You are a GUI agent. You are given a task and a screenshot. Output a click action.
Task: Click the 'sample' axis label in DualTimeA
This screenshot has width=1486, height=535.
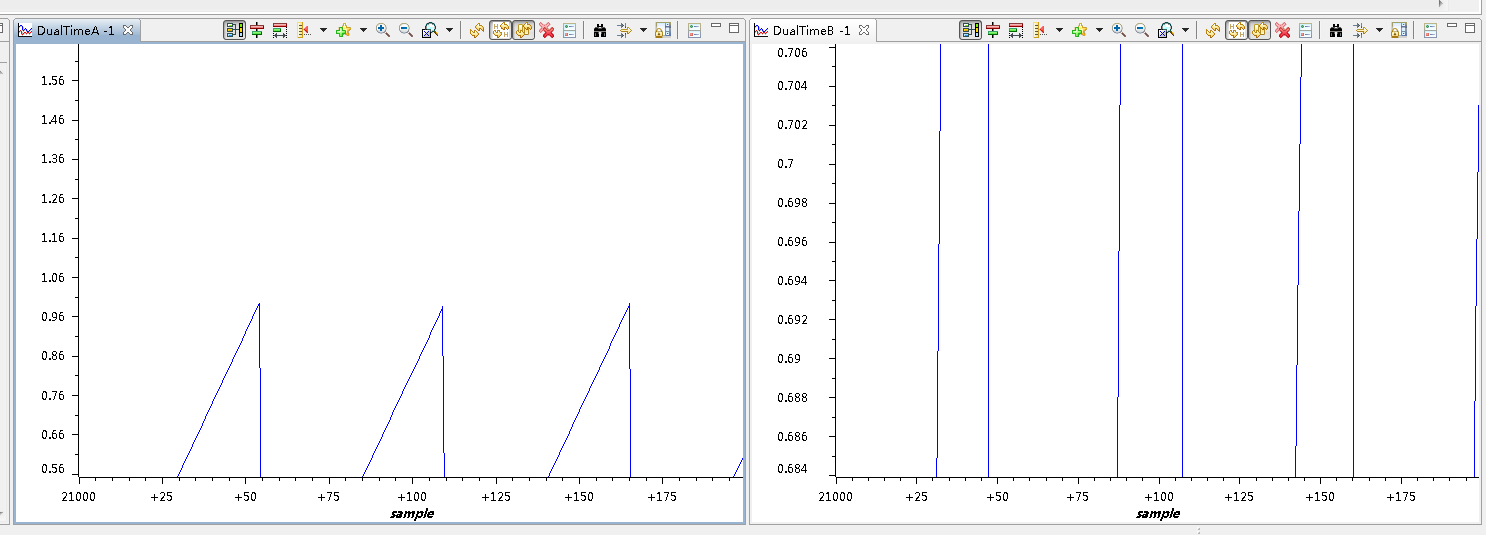tap(411, 513)
